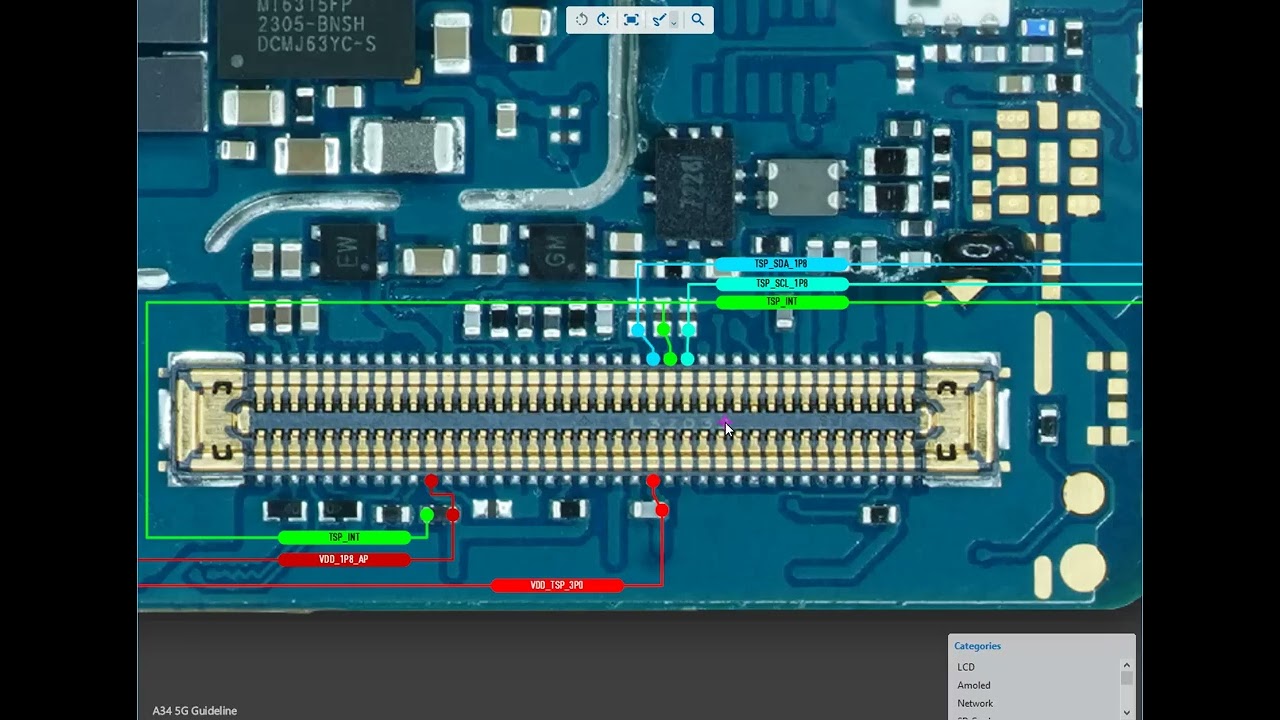Click the Categories panel heading
The height and width of the screenshot is (720, 1280).
[977, 646]
